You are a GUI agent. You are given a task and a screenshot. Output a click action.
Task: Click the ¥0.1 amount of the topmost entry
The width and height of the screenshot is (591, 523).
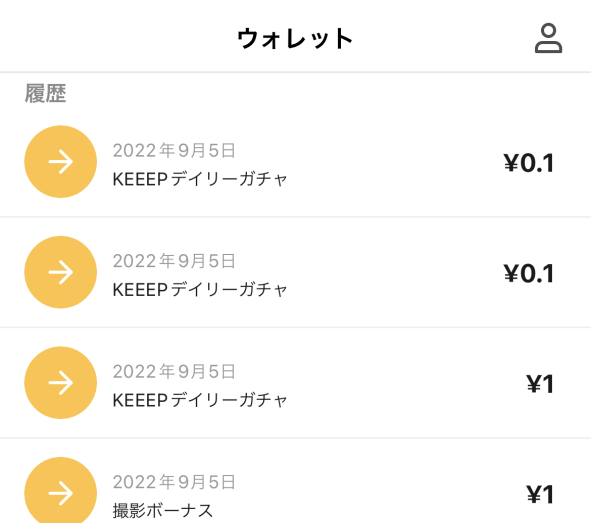point(528,163)
